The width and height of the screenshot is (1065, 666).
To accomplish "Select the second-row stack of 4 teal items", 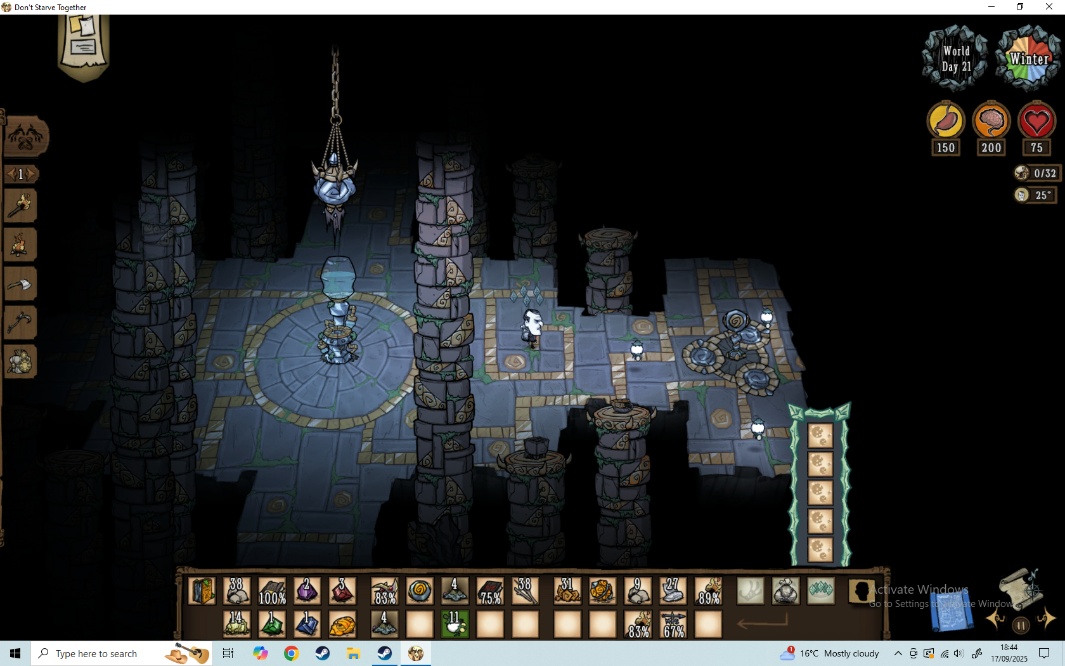I will pos(384,624).
